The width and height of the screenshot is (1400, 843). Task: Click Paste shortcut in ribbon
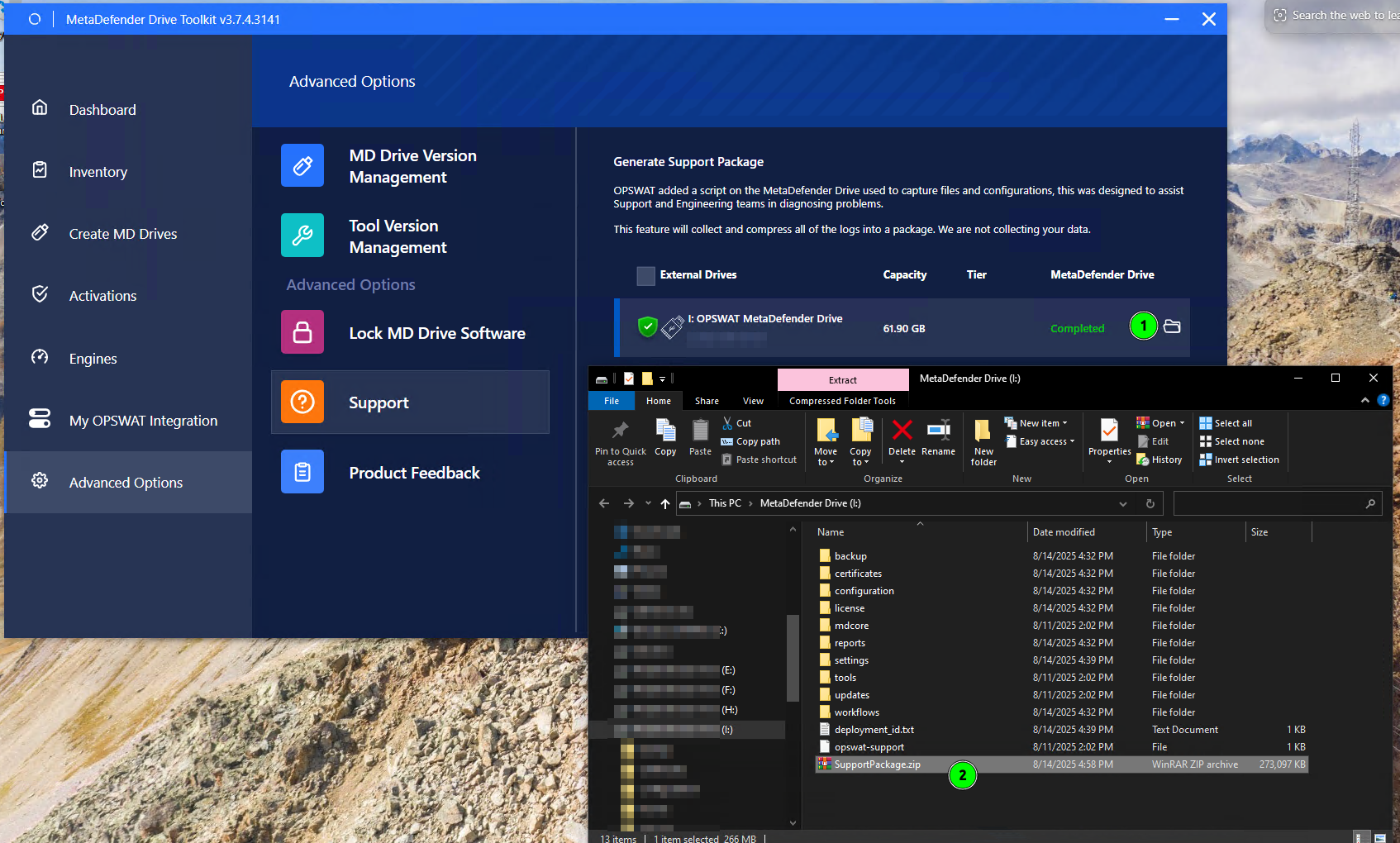(759, 460)
